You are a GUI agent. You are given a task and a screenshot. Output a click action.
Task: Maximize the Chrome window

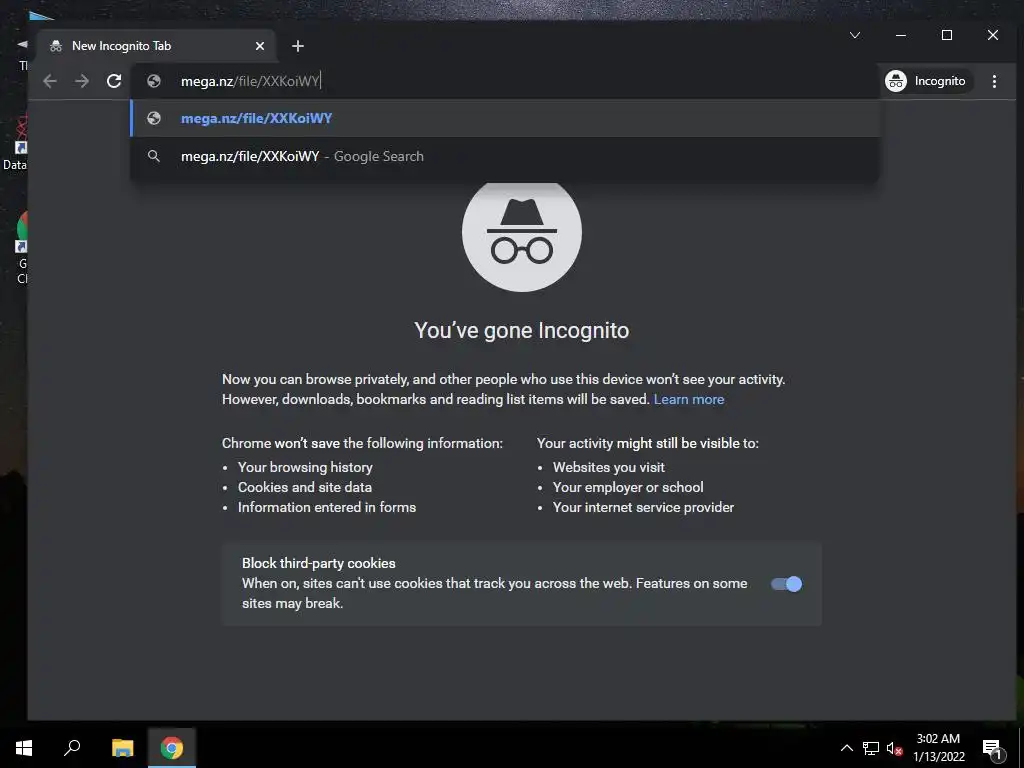point(947,35)
